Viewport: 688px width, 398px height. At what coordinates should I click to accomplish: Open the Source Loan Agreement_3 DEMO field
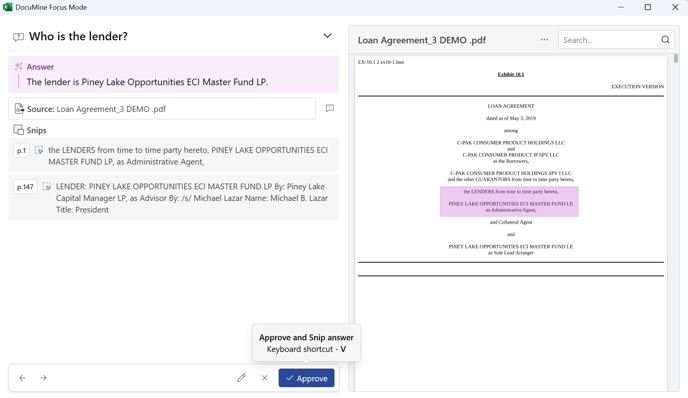click(162, 108)
